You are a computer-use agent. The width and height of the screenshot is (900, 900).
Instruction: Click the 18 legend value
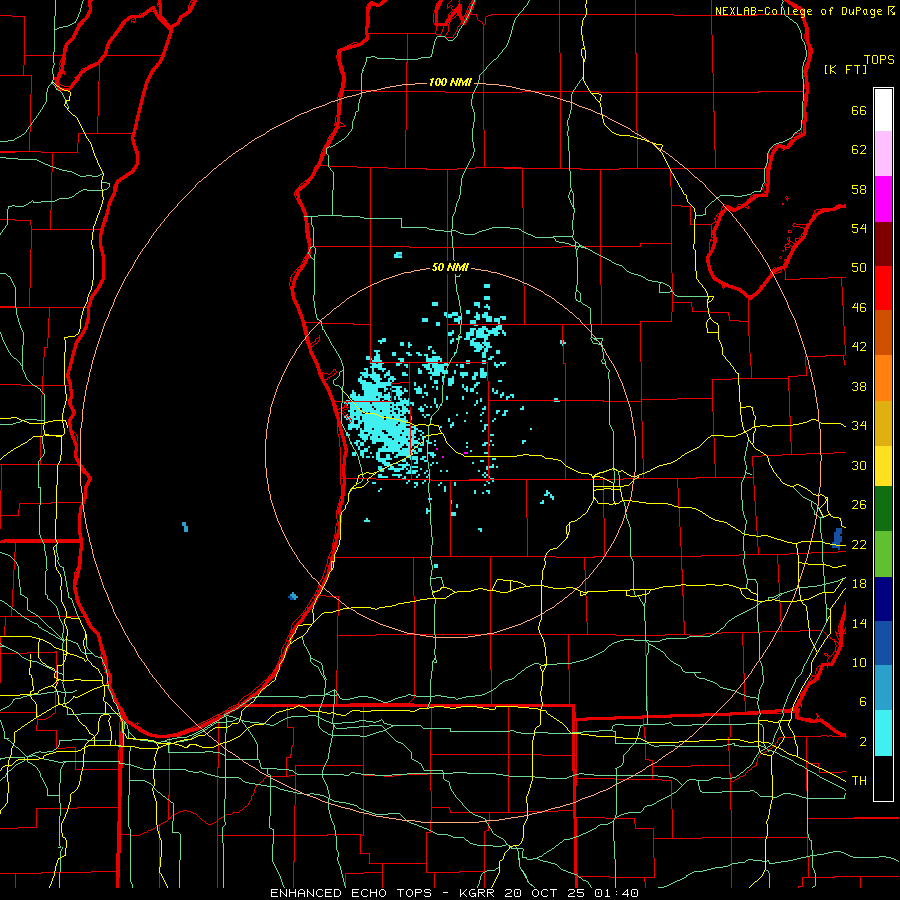pyautogui.click(x=859, y=584)
